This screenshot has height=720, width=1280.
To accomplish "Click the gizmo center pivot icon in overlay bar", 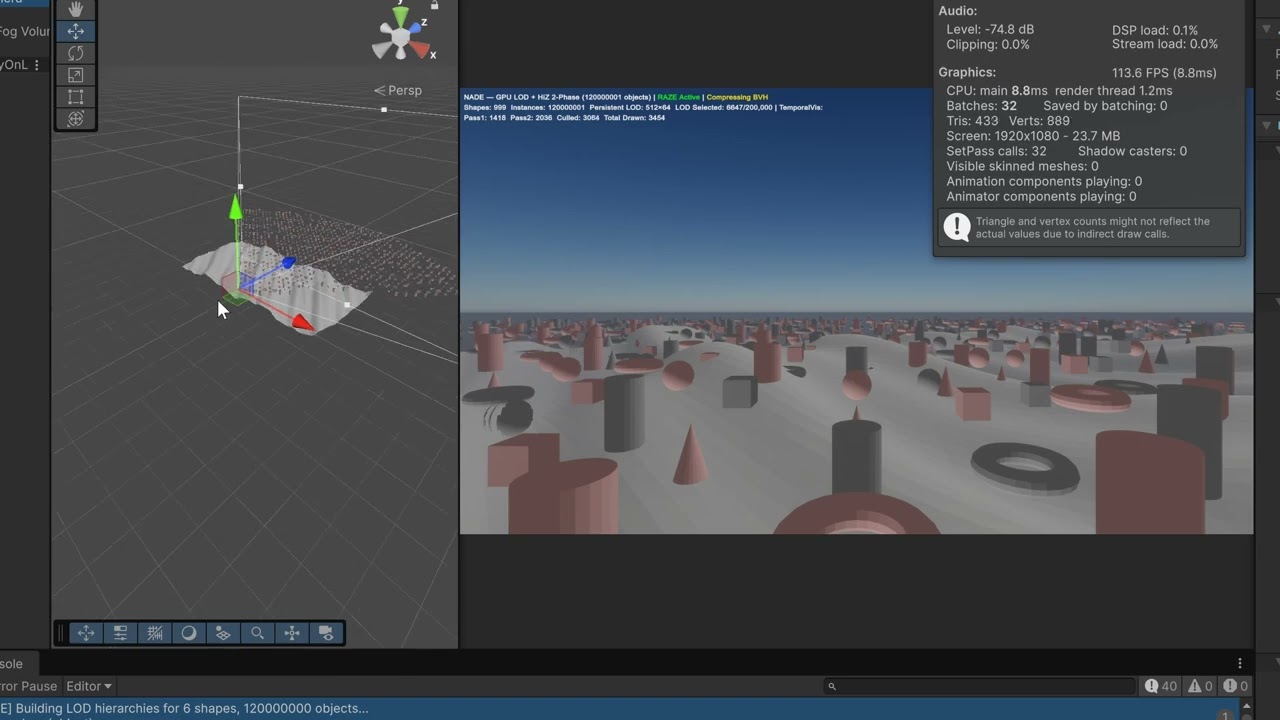I will [x=292, y=633].
